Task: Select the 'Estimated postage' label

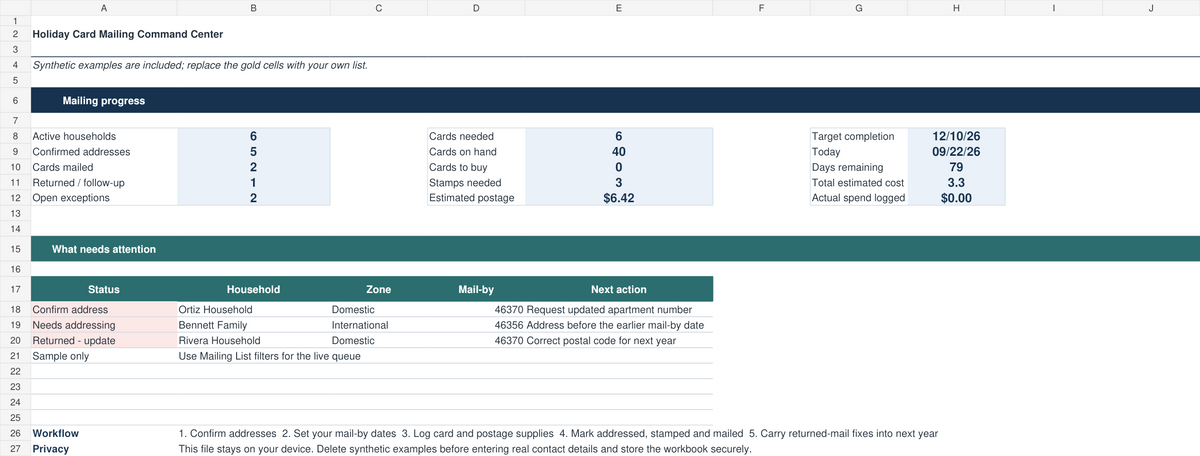Action: click(475, 198)
